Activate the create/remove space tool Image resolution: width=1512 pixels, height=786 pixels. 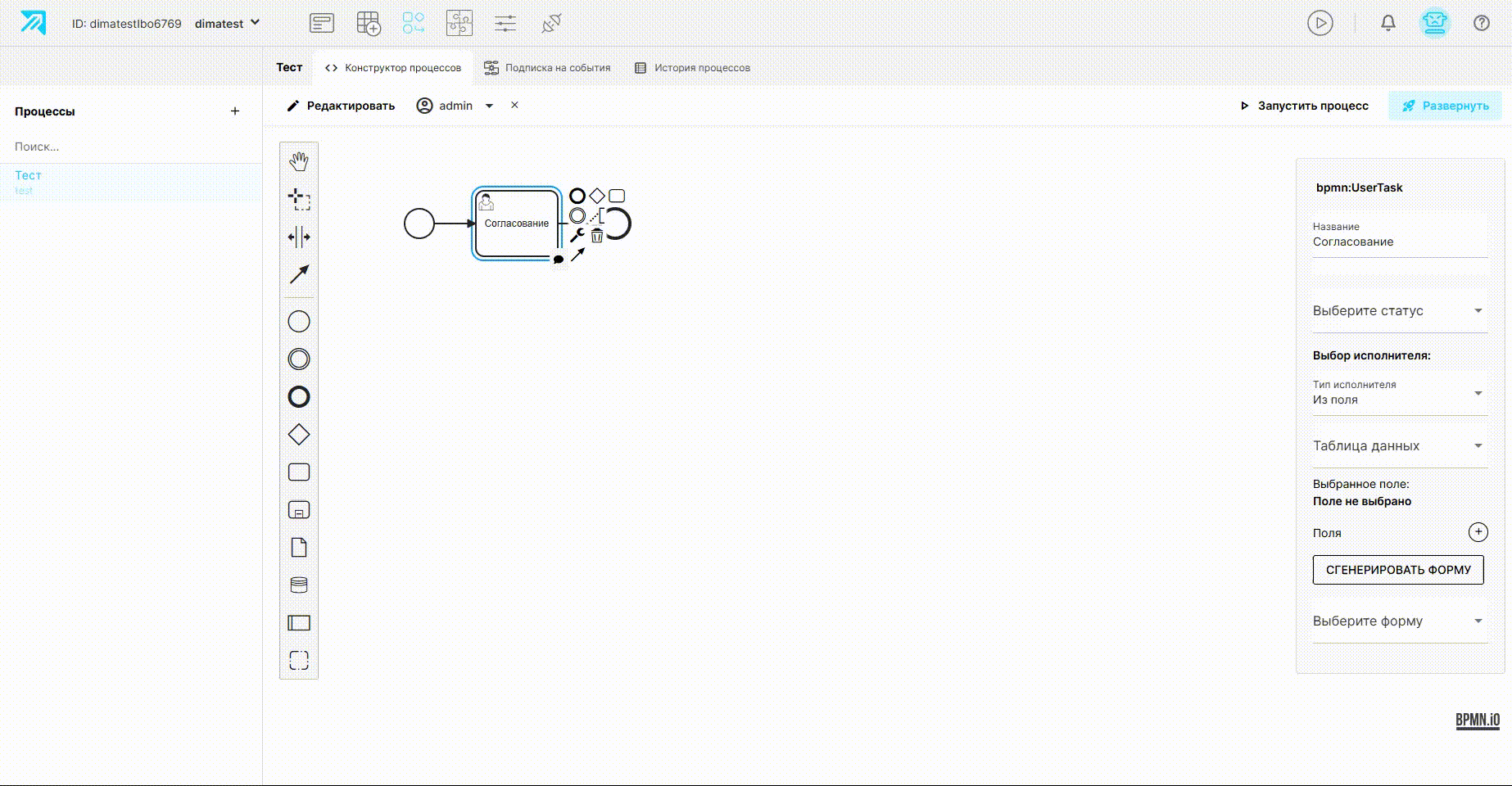click(299, 237)
